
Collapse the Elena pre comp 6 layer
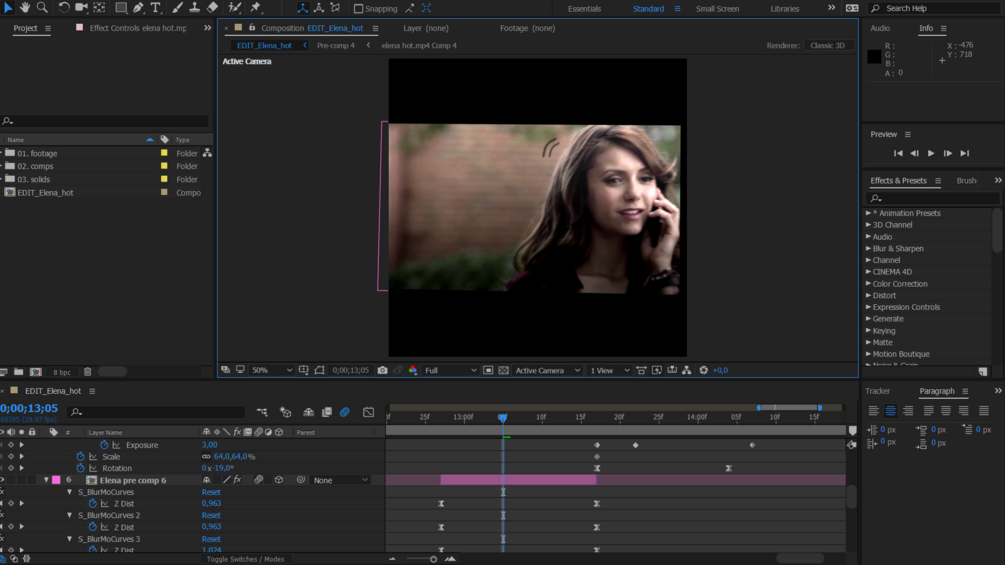tap(46, 480)
